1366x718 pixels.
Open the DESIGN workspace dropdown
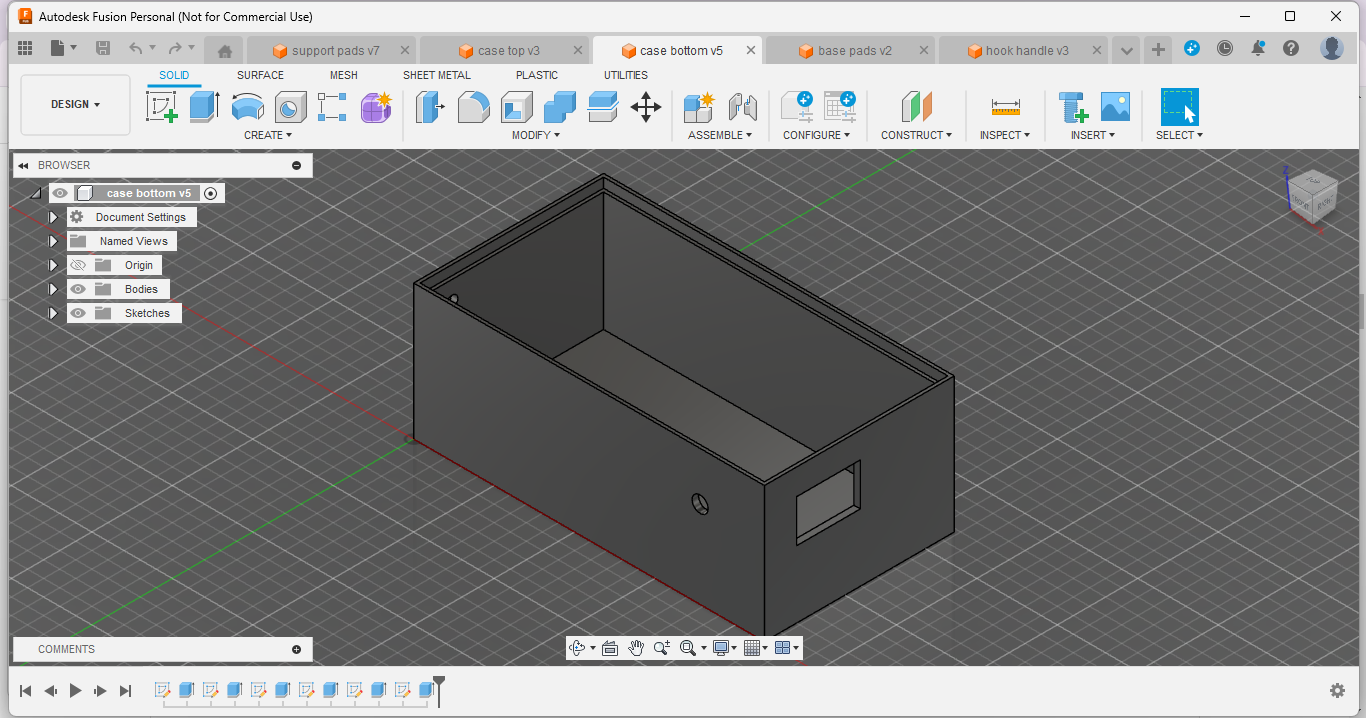tap(76, 104)
